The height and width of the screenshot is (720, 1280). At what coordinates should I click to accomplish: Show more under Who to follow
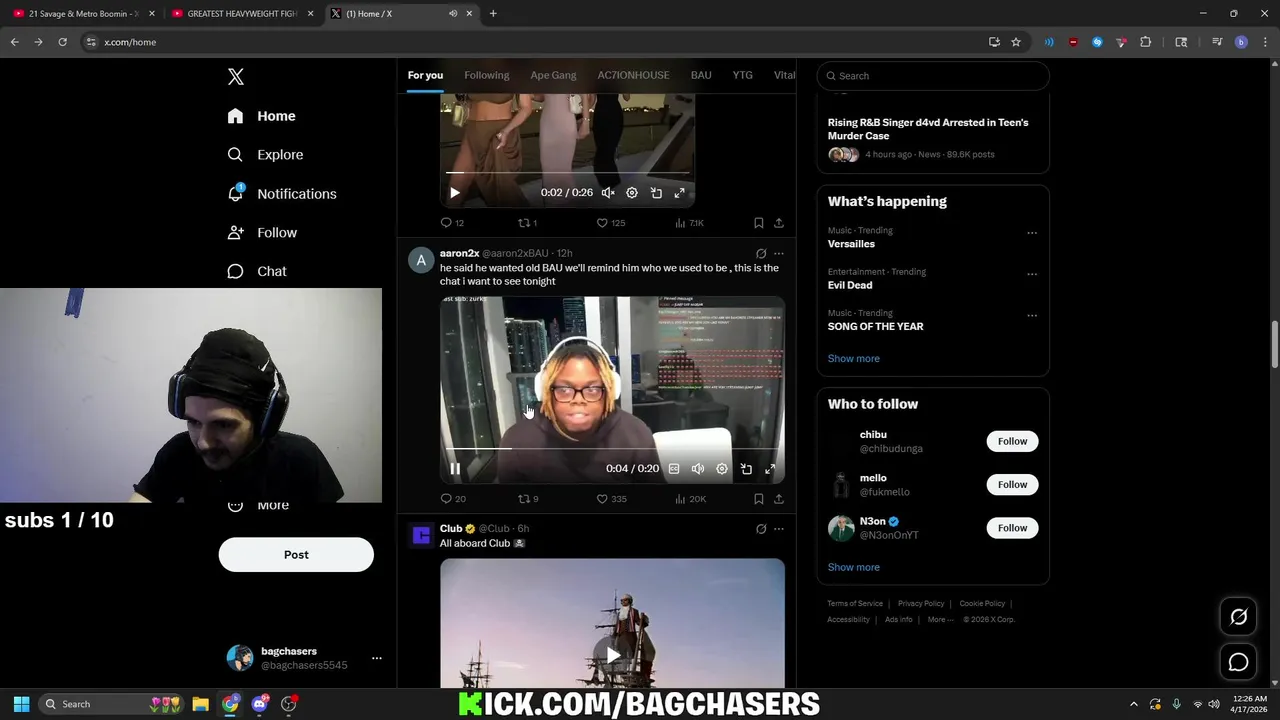click(853, 568)
